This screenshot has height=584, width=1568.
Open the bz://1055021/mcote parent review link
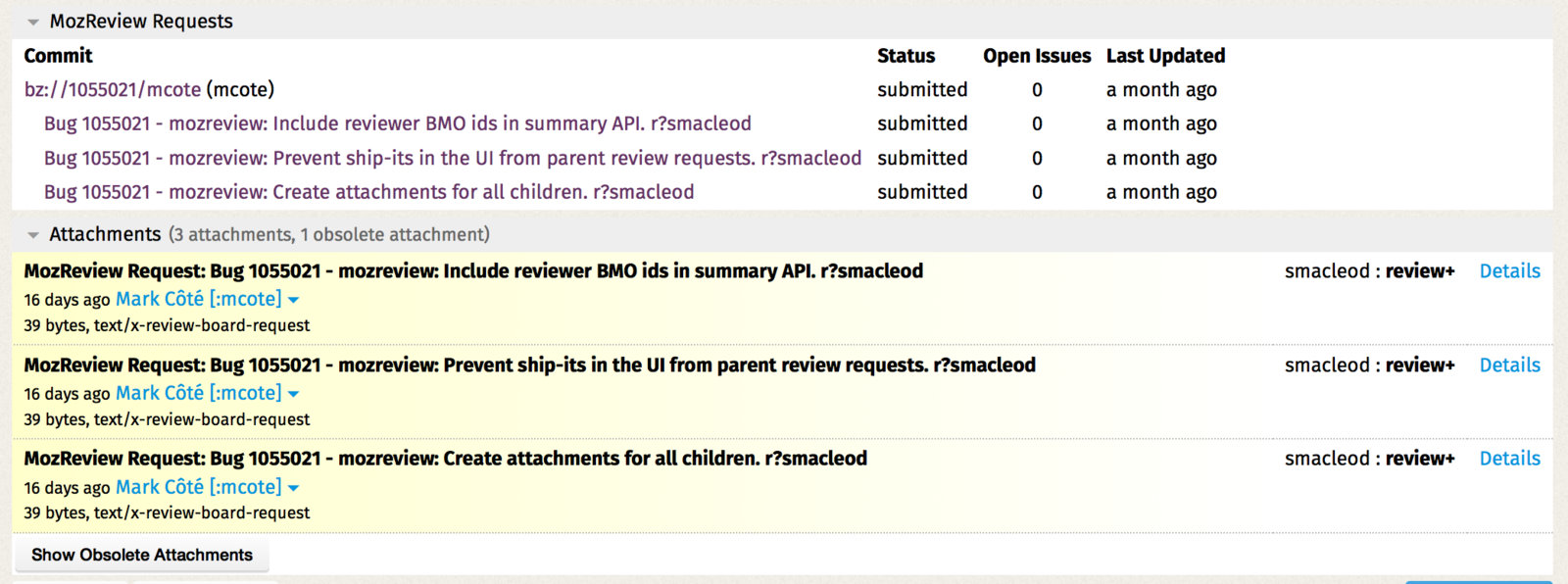(113, 89)
